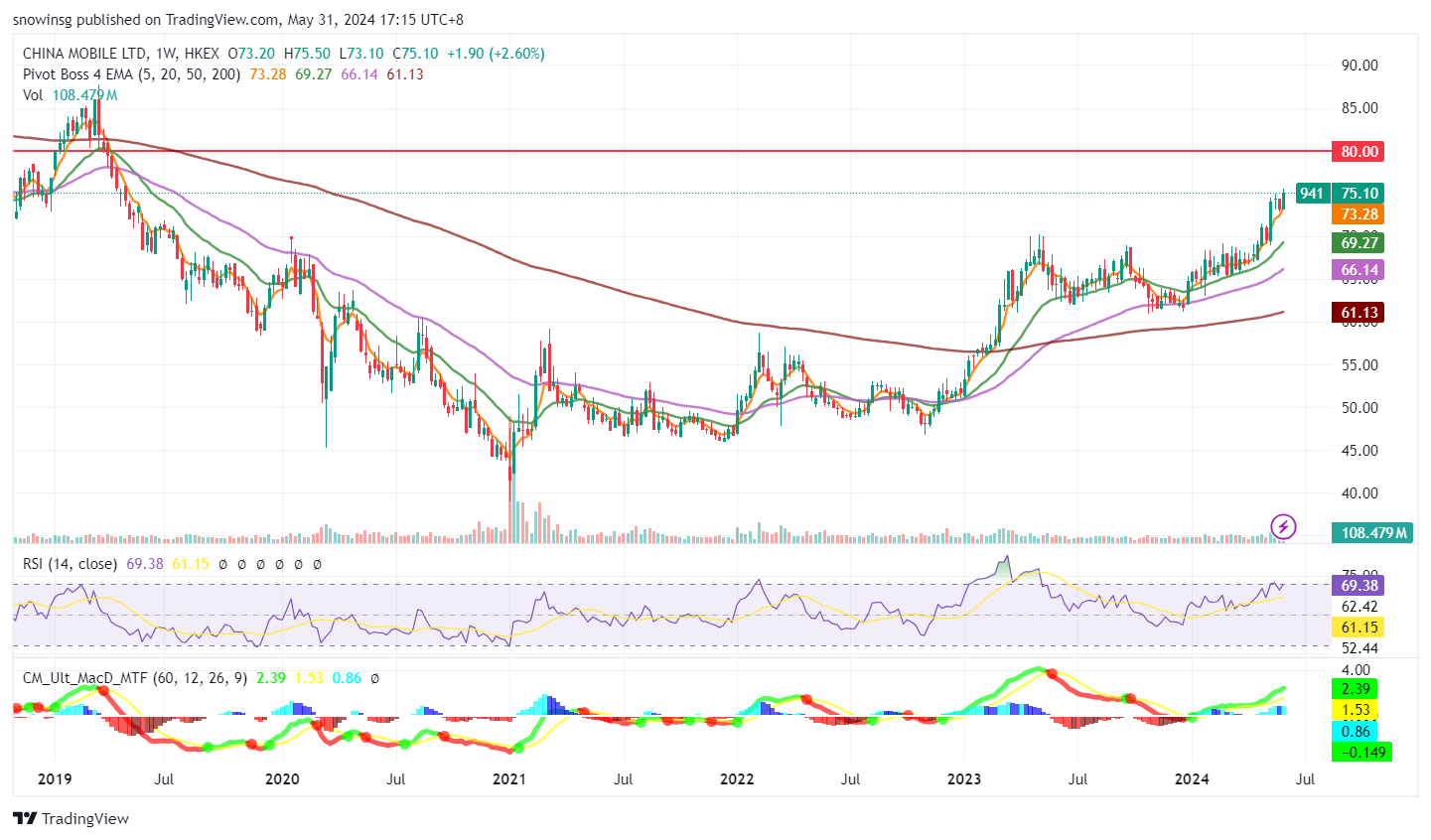This screenshot has width=1431, height=840.
Task: Click the 85.00 price scale label
Action: [x=1359, y=108]
